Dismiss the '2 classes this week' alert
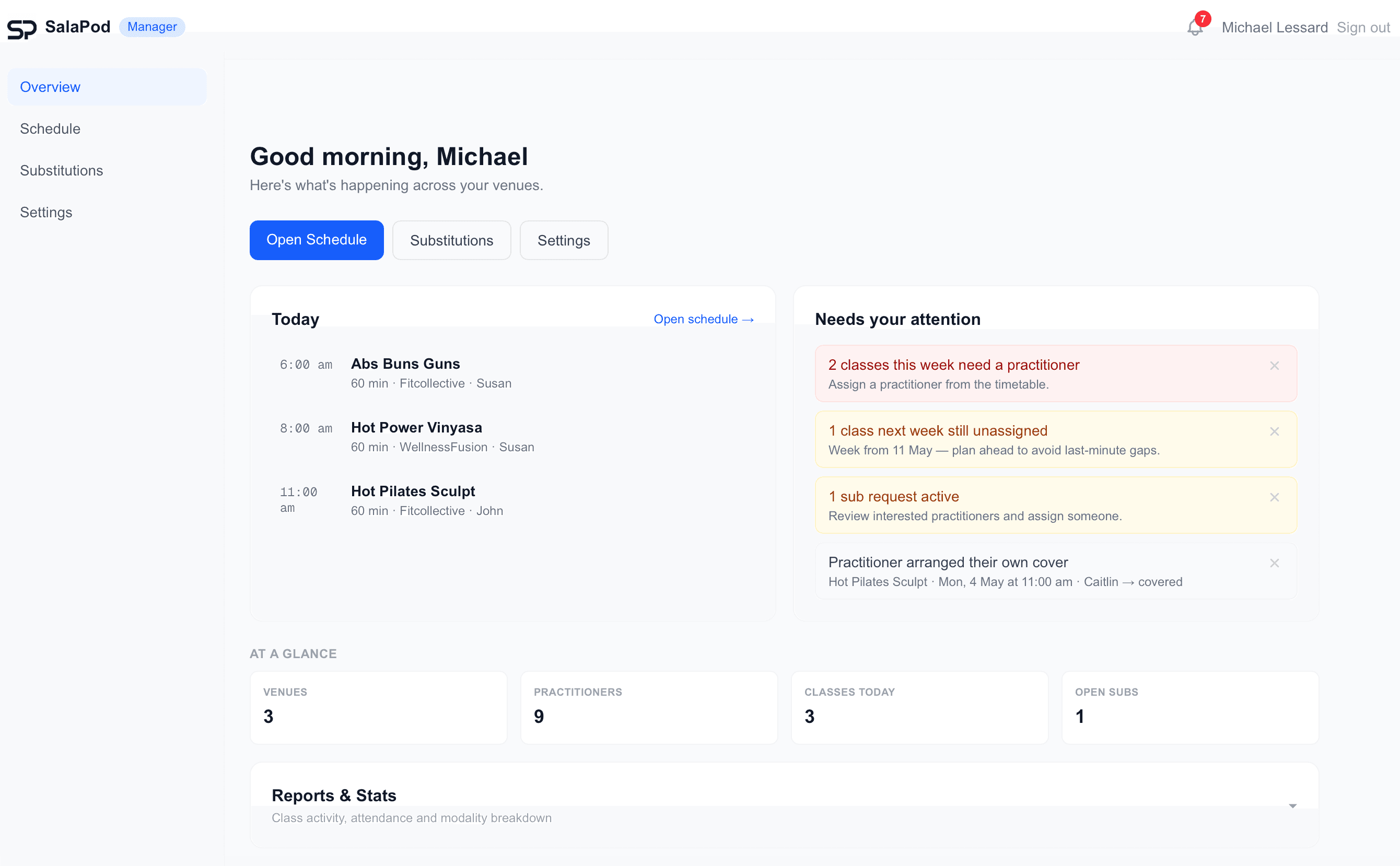This screenshot has height=866, width=1400. point(1274,366)
